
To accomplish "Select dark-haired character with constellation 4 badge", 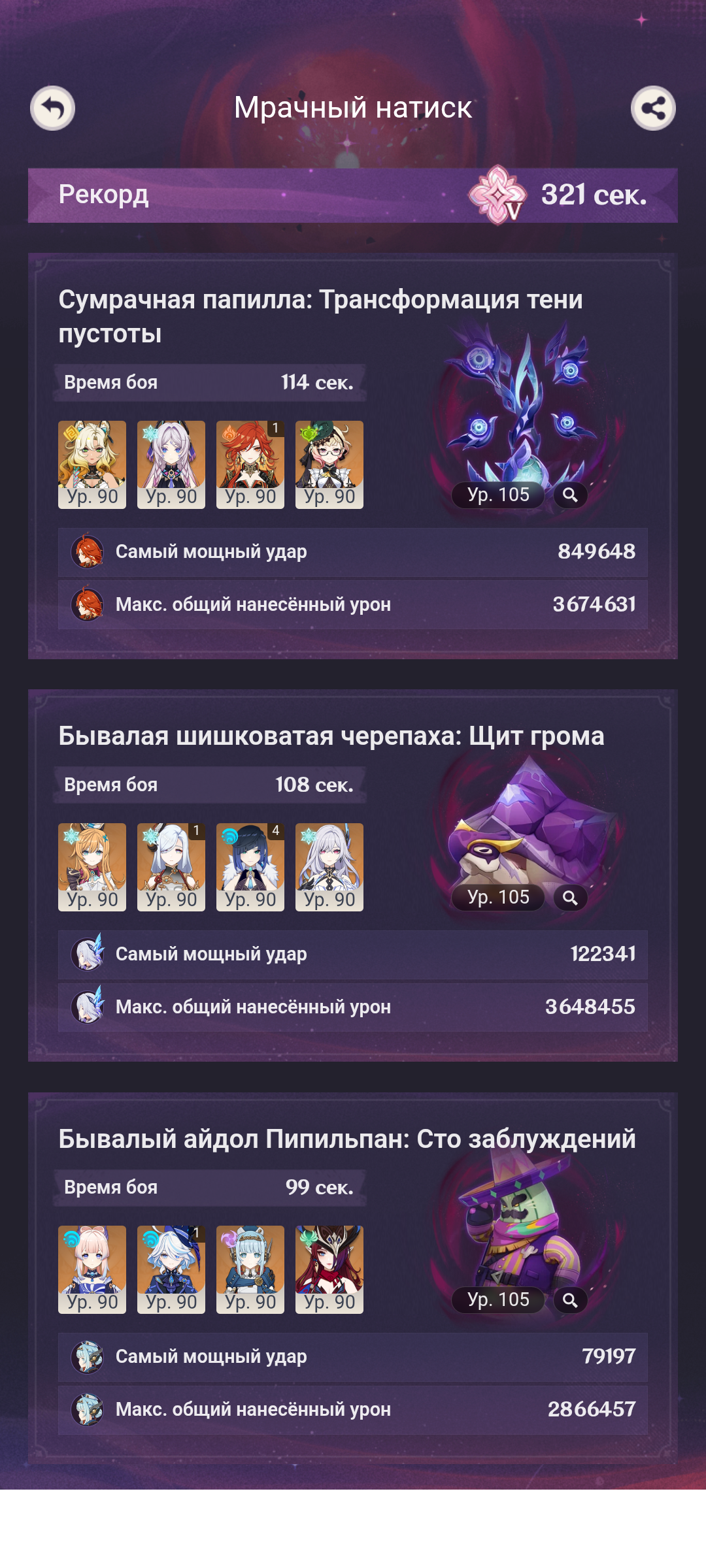I will [250, 867].
